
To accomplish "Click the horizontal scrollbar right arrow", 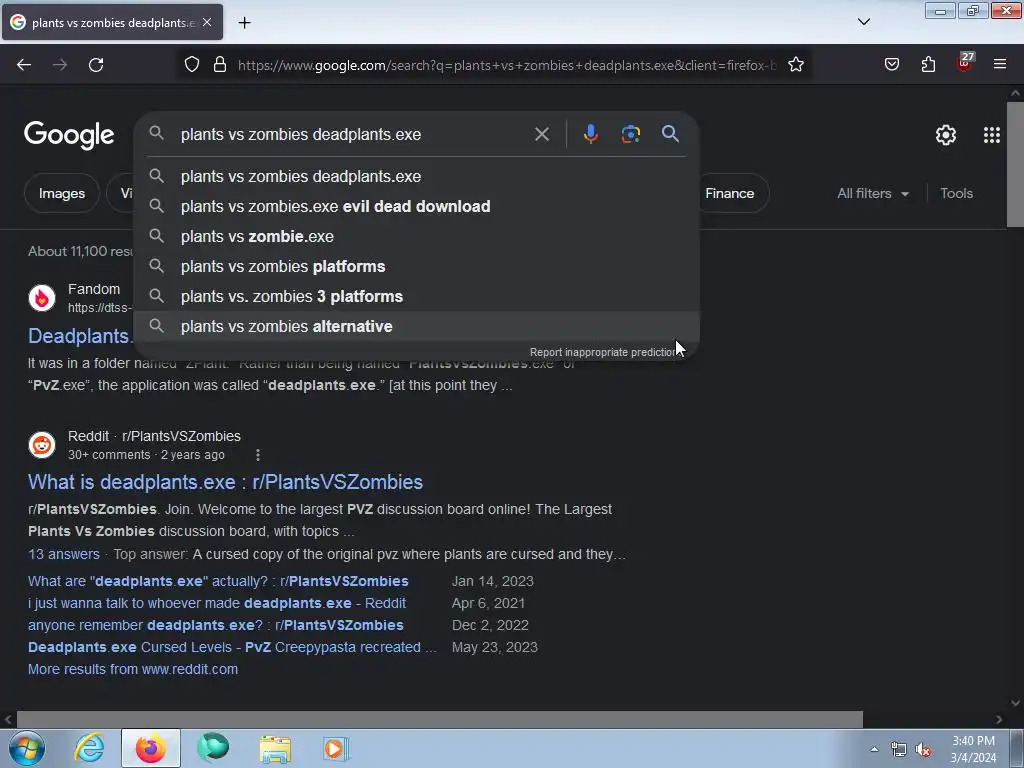I will pos(999,720).
